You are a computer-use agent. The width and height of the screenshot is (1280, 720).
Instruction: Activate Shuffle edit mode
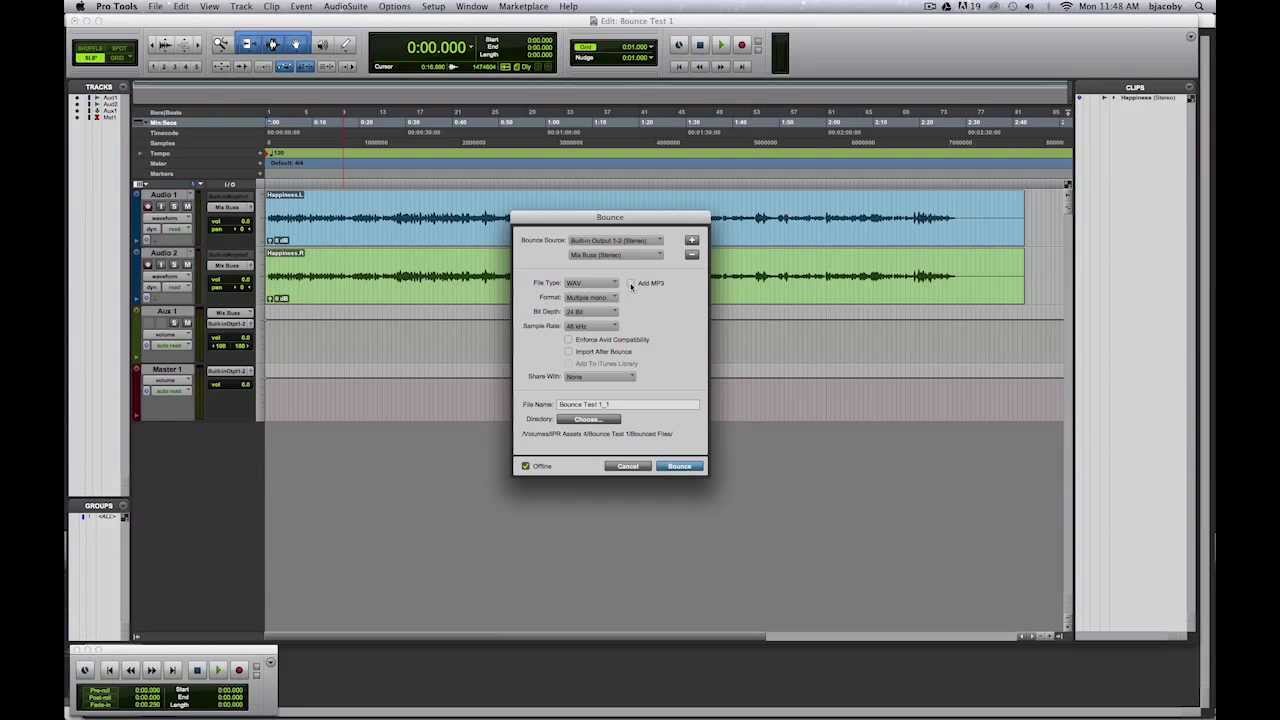coord(90,48)
